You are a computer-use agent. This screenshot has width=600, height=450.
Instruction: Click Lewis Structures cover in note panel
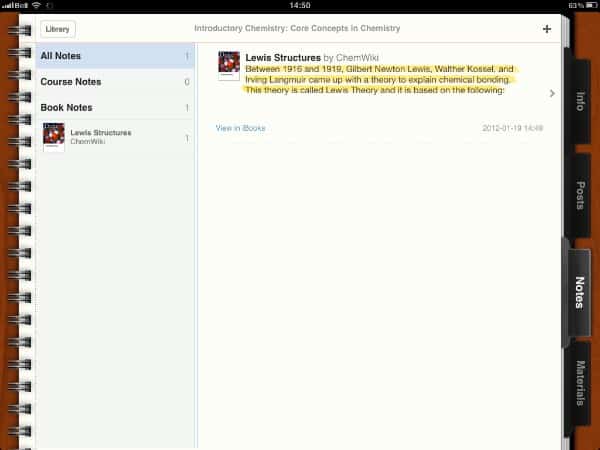(229, 65)
